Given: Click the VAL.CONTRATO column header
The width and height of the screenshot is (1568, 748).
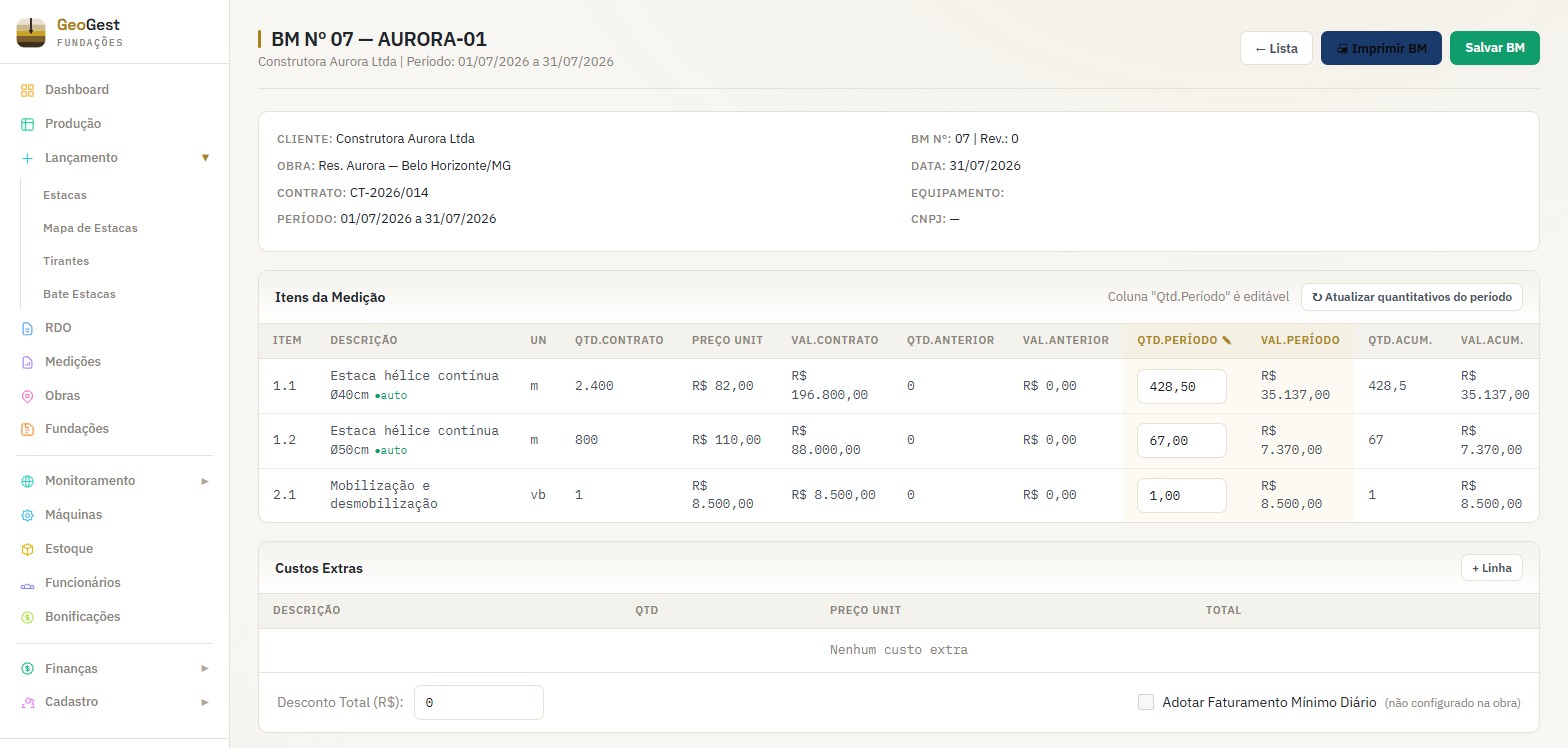Looking at the screenshot, I should click(834, 340).
